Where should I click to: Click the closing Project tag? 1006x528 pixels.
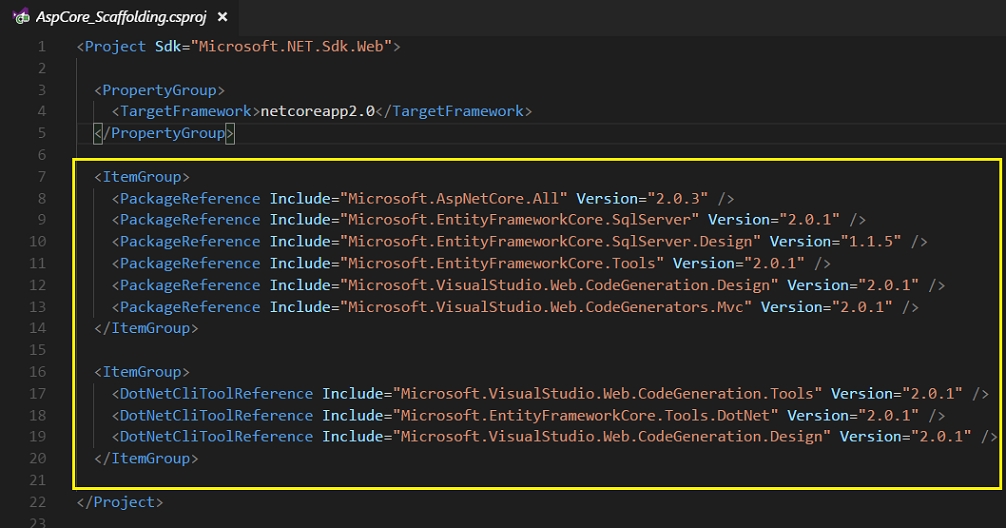[120, 502]
